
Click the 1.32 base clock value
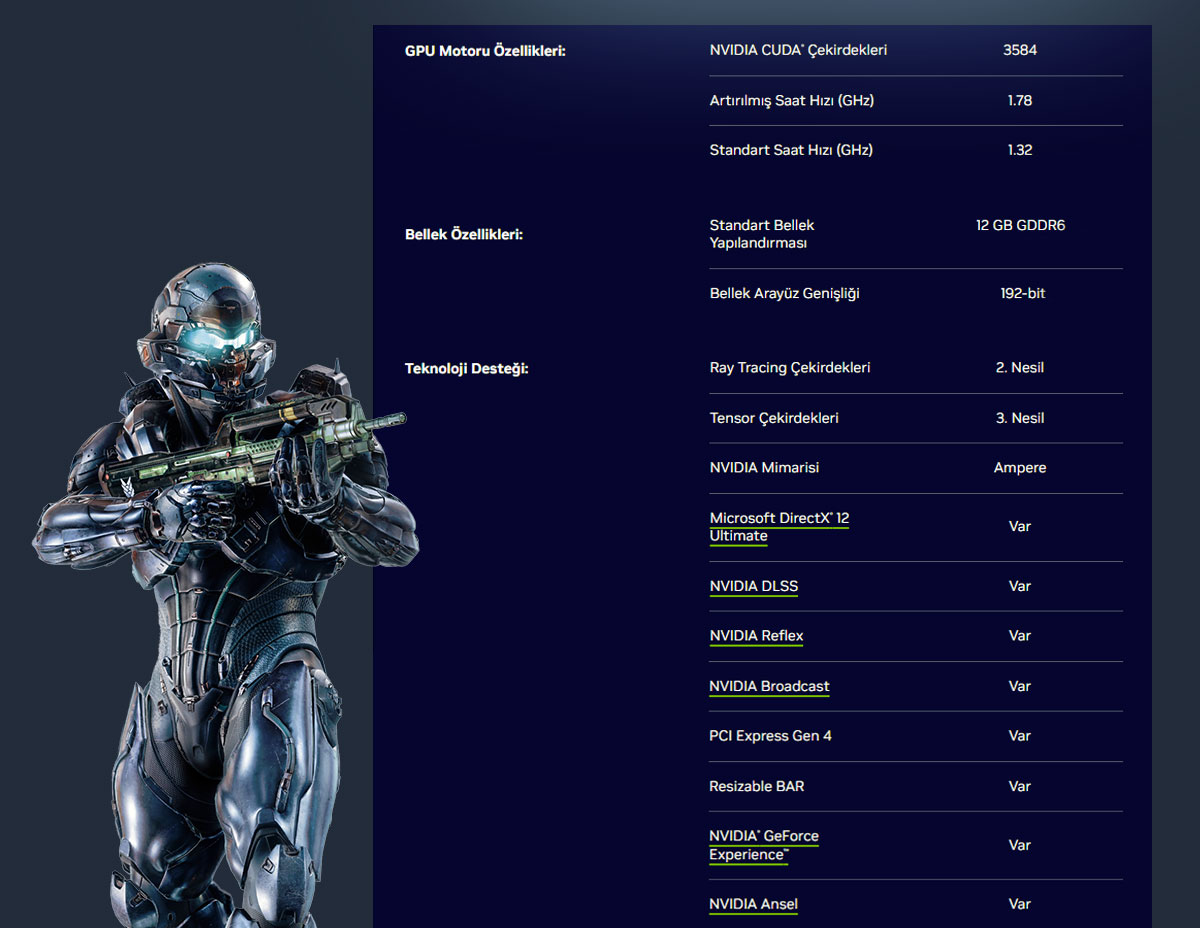[1020, 150]
